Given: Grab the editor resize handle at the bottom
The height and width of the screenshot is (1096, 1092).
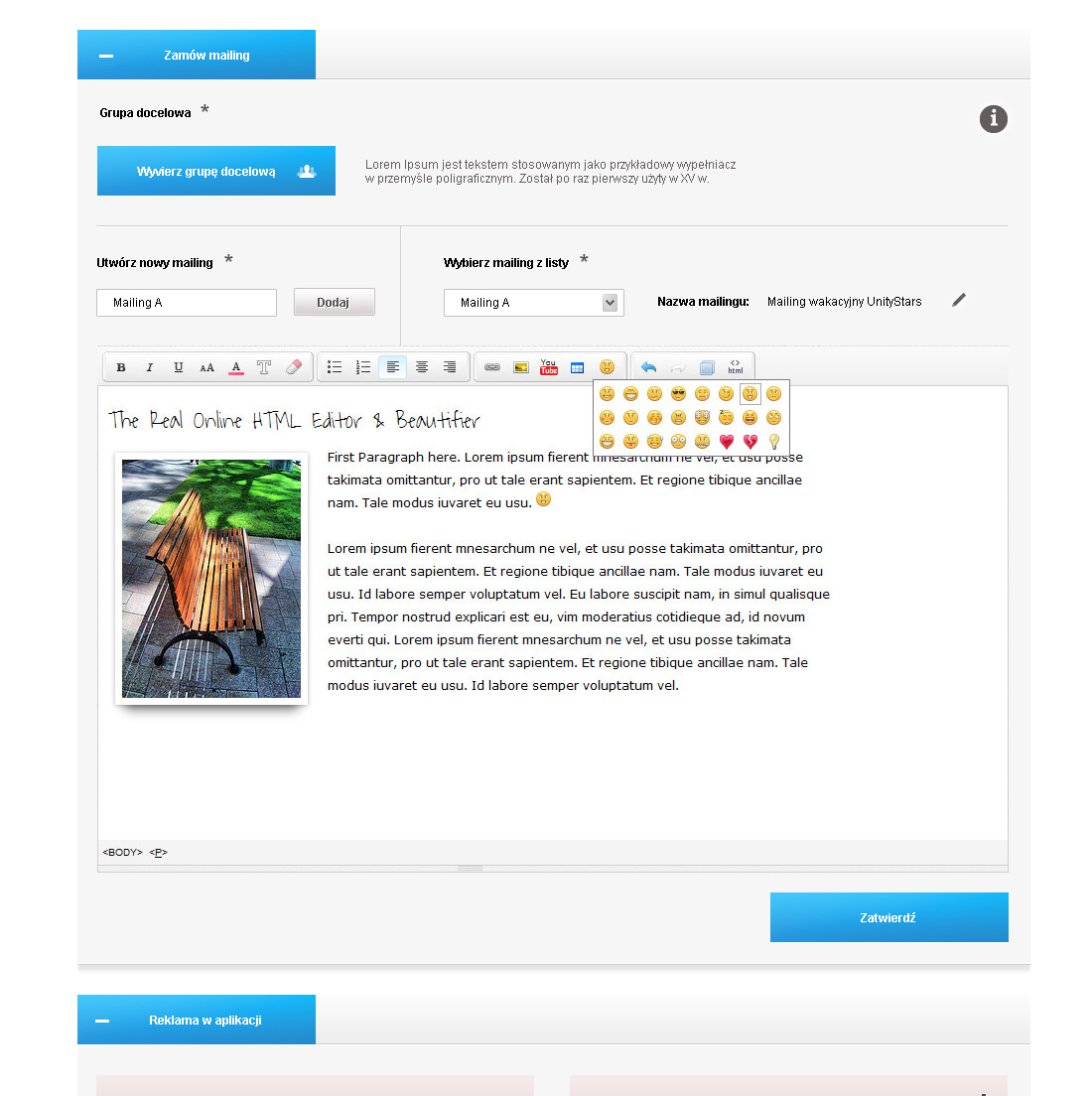Looking at the screenshot, I should (x=470, y=868).
